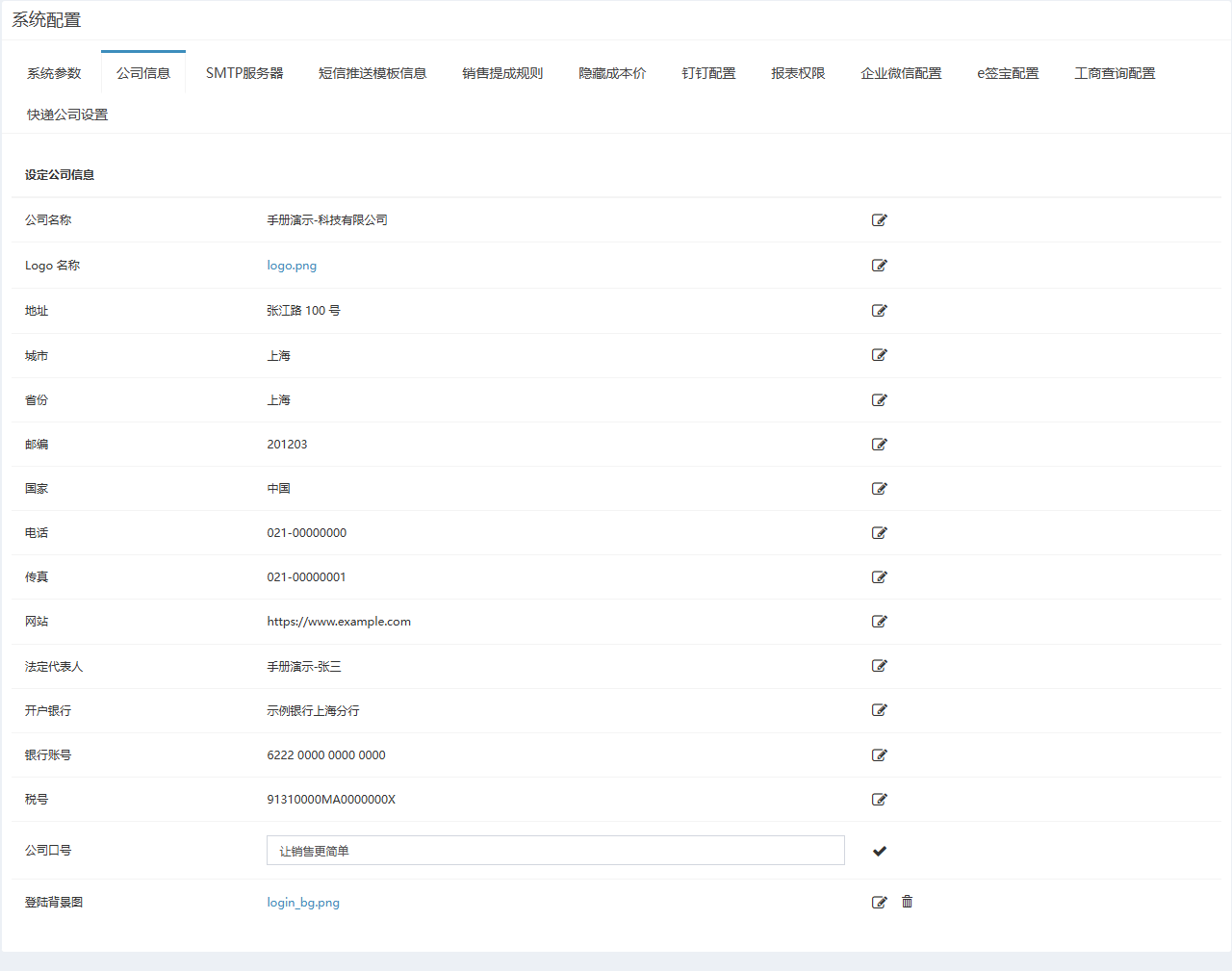Open the 工商查询配置 tab
The width and height of the screenshot is (1232, 971).
pos(1115,73)
